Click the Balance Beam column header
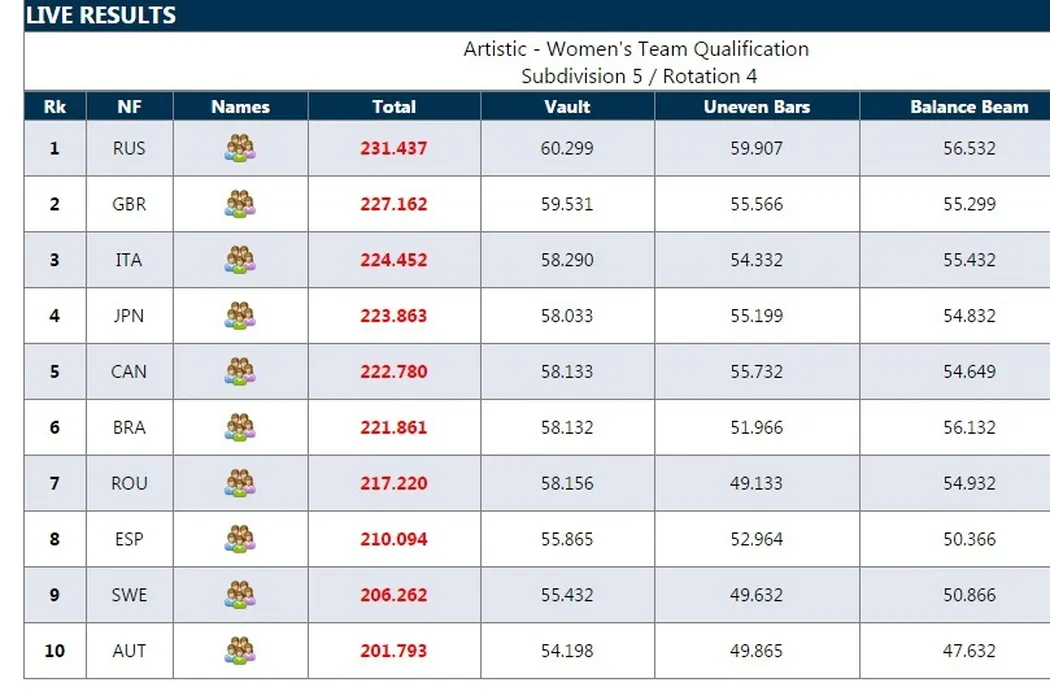This screenshot has height=700, width=1050. tap(968, 107)
